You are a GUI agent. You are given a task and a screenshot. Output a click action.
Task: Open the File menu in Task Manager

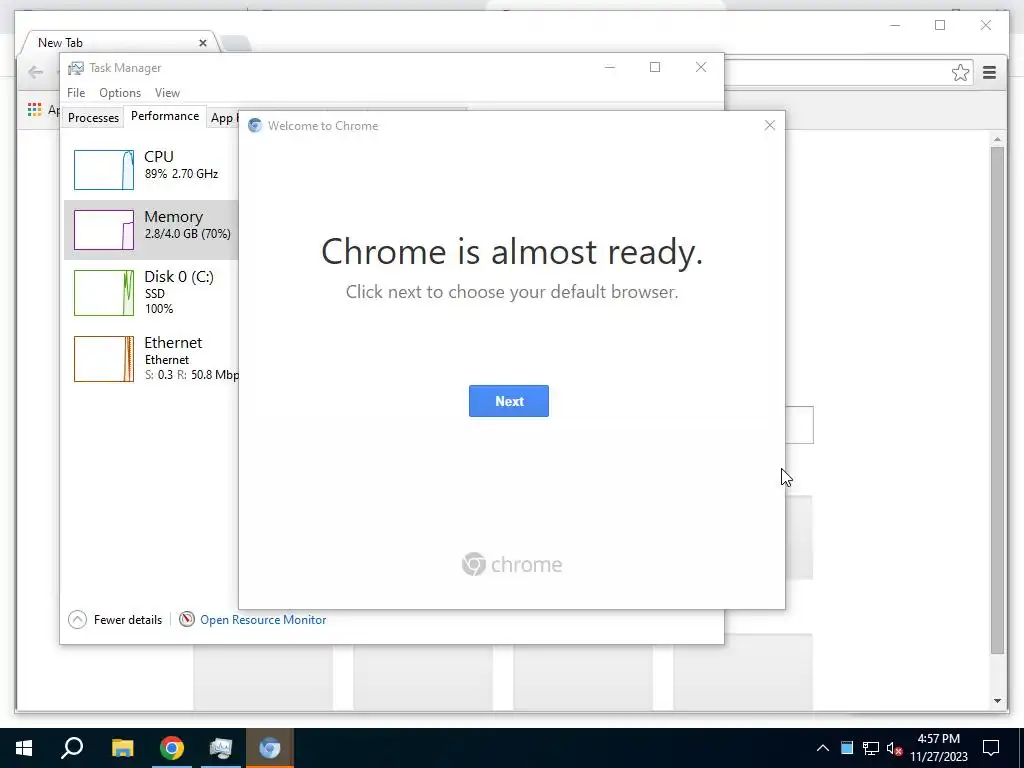[76, 93]
